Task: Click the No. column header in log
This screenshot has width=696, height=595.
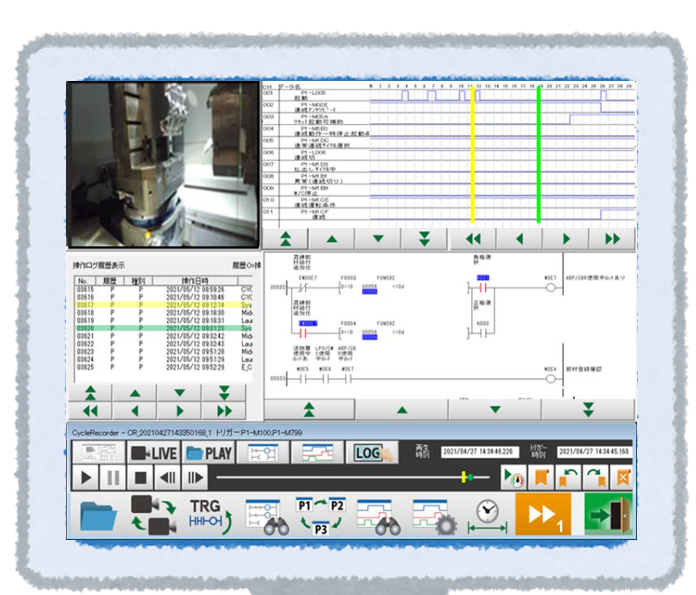Action: pyautogui.click(x=83, y=281)
